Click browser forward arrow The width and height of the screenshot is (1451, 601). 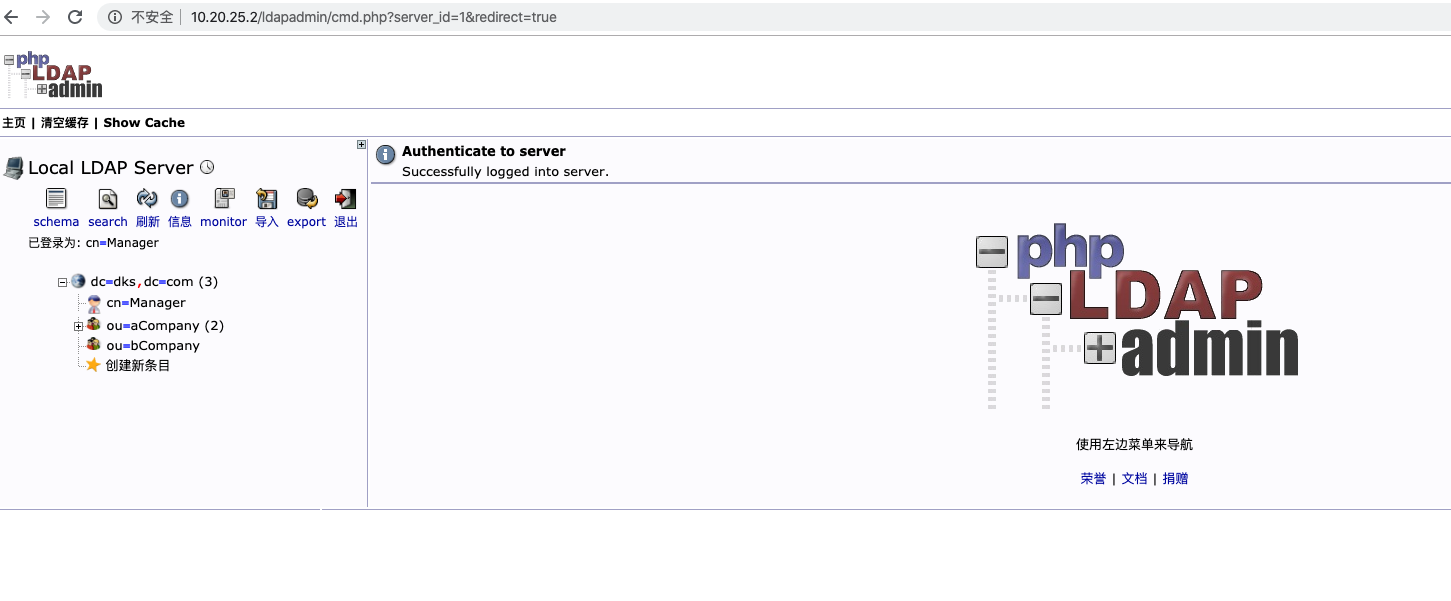43,17
